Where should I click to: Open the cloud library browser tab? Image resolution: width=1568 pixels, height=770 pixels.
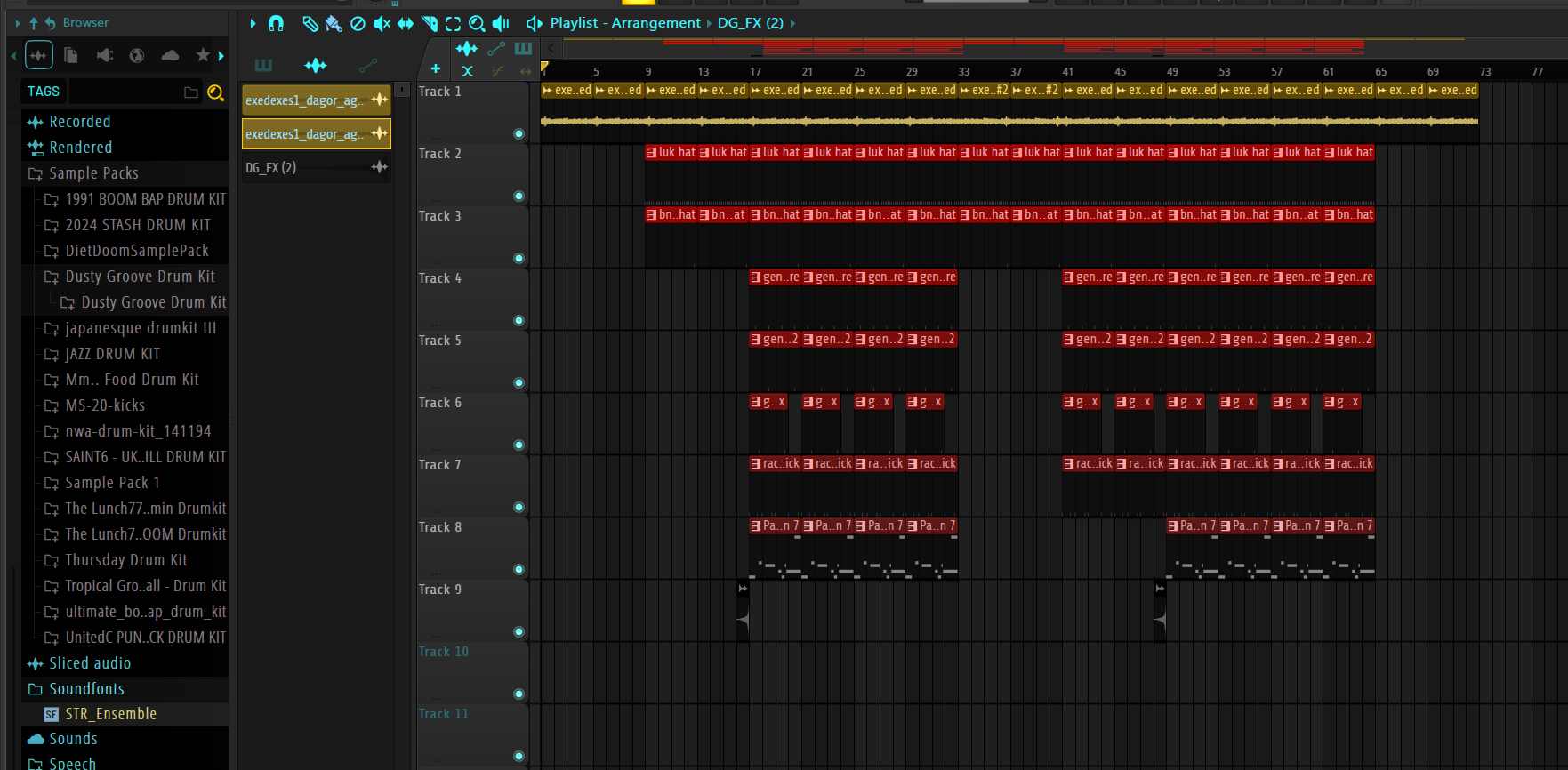pos(170,55)
